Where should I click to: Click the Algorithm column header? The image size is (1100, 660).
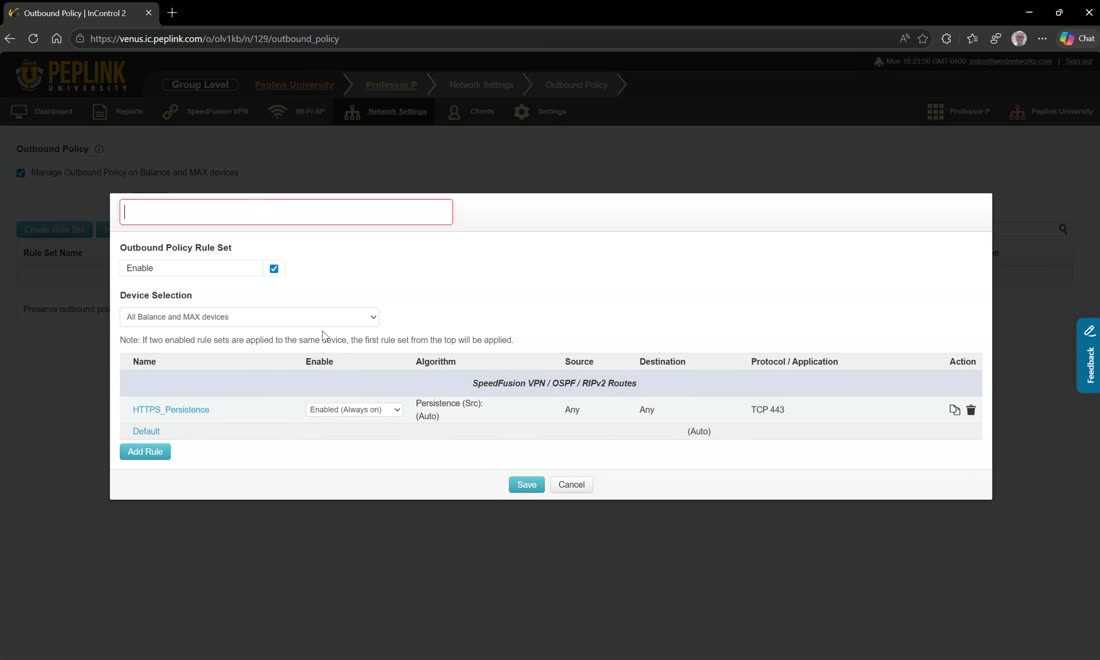436,362
